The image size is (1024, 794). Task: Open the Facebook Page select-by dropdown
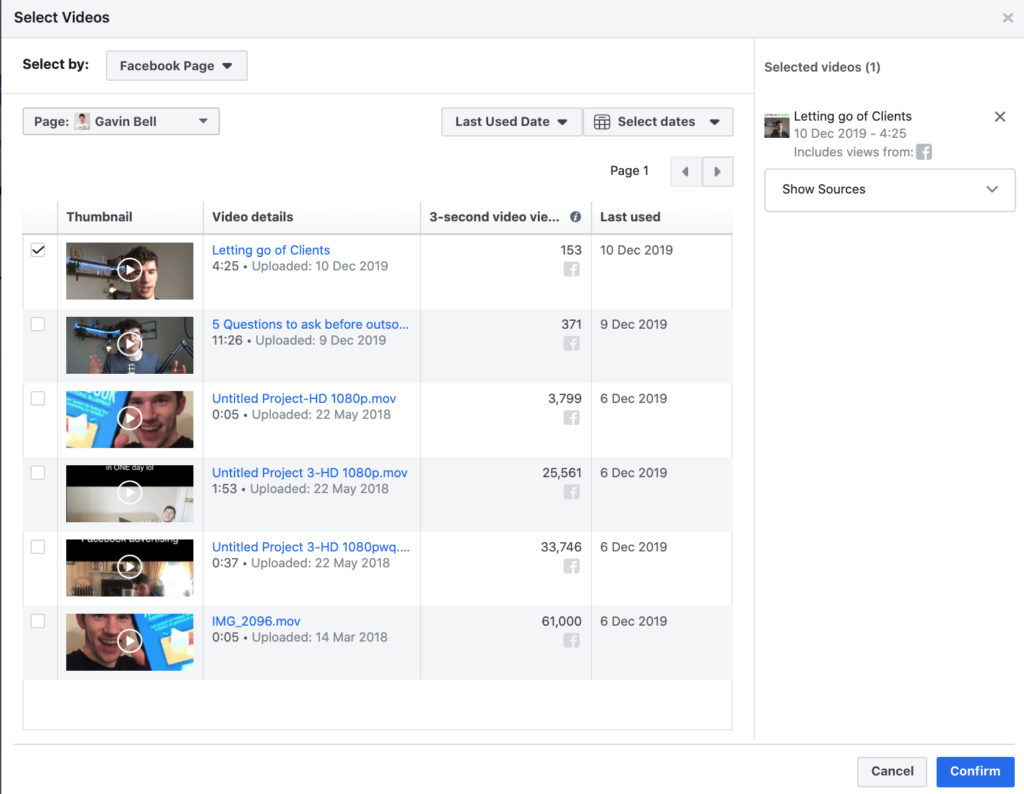(x=176, y=65)
